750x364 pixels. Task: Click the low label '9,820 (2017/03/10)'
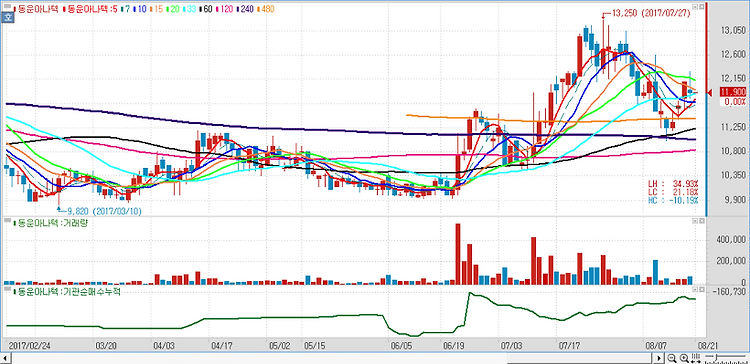click(x=104, y=210)
